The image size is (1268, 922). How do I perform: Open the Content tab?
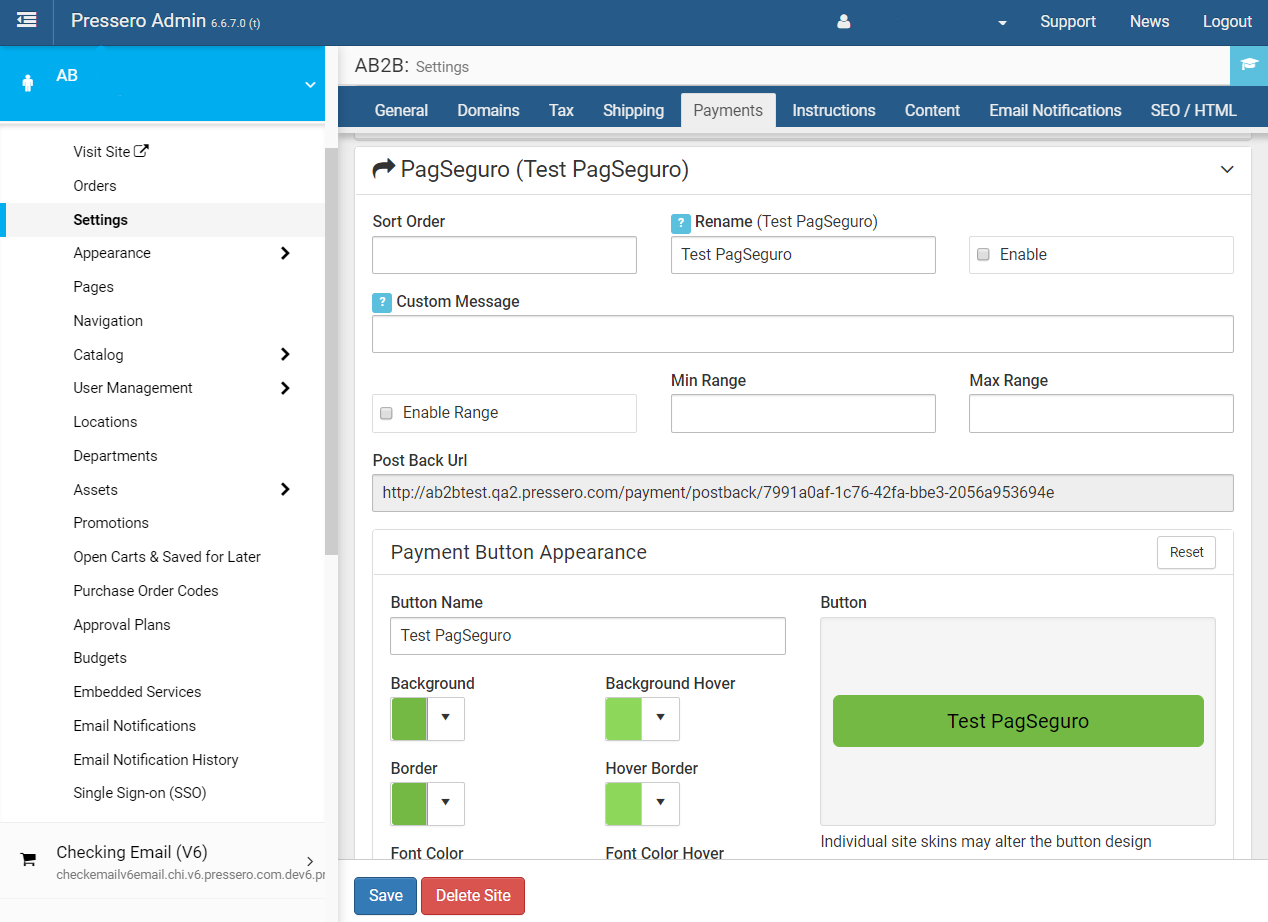[x=932, y=110]
